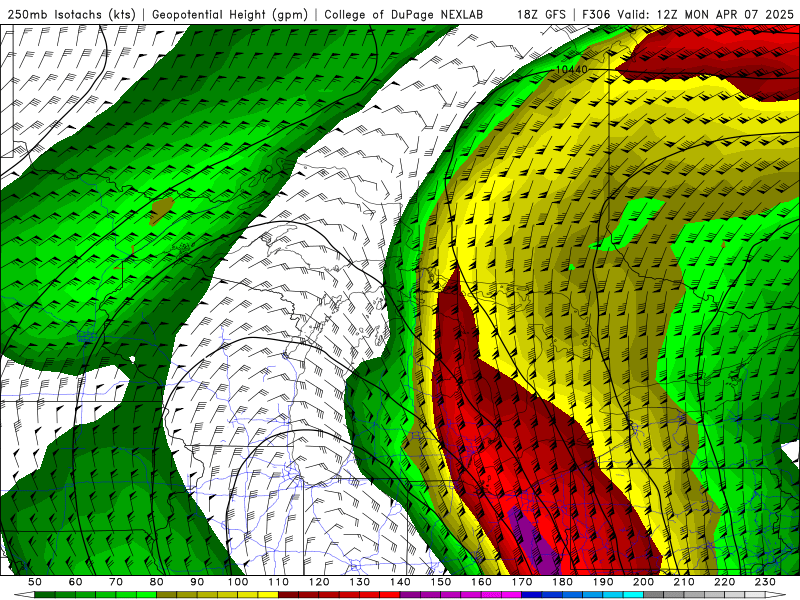Click the "250mb Isotachs (kts)" title text
800x600 pixels.
[x=71, y=14]
